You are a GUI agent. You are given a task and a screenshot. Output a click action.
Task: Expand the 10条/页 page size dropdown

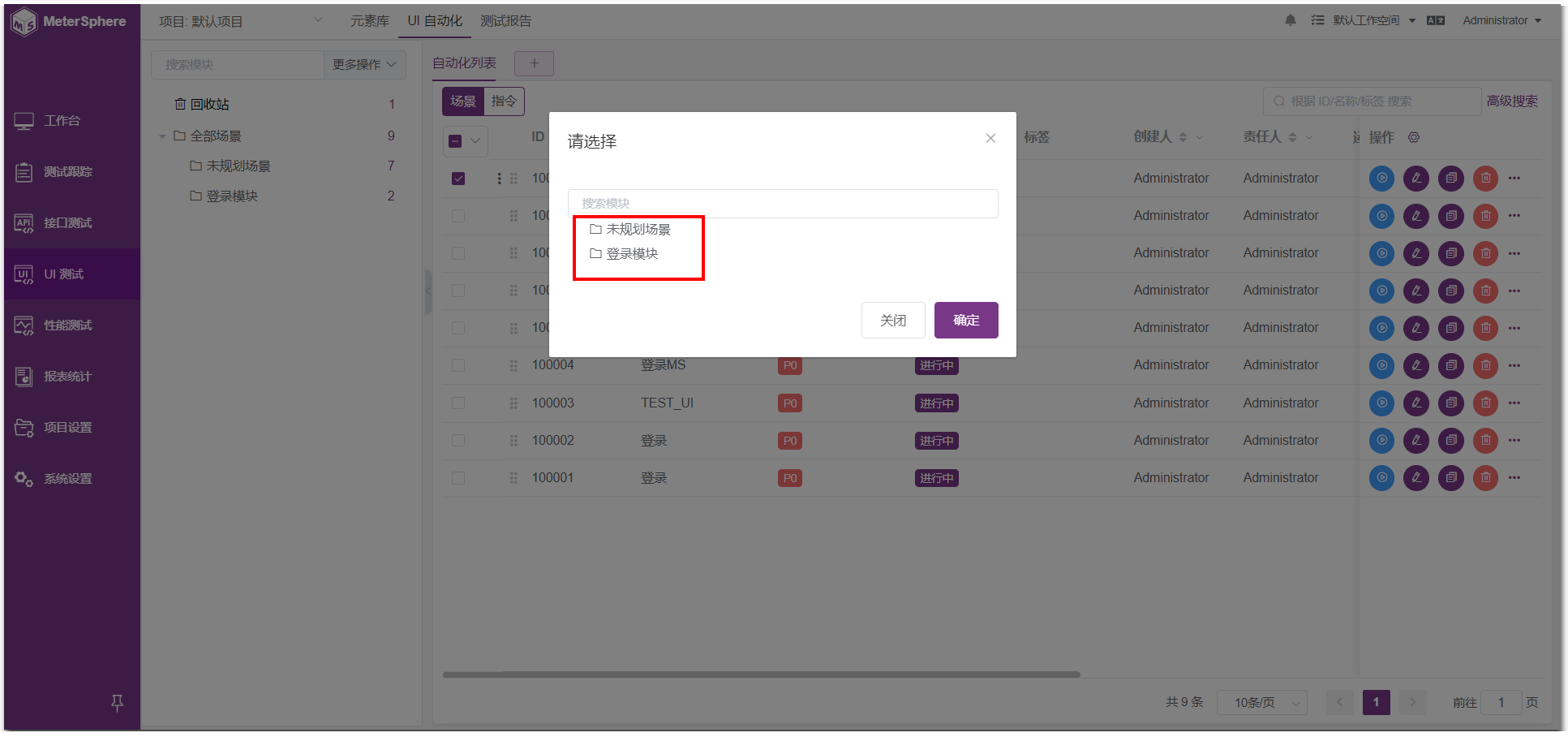(x=1262, y=702)
